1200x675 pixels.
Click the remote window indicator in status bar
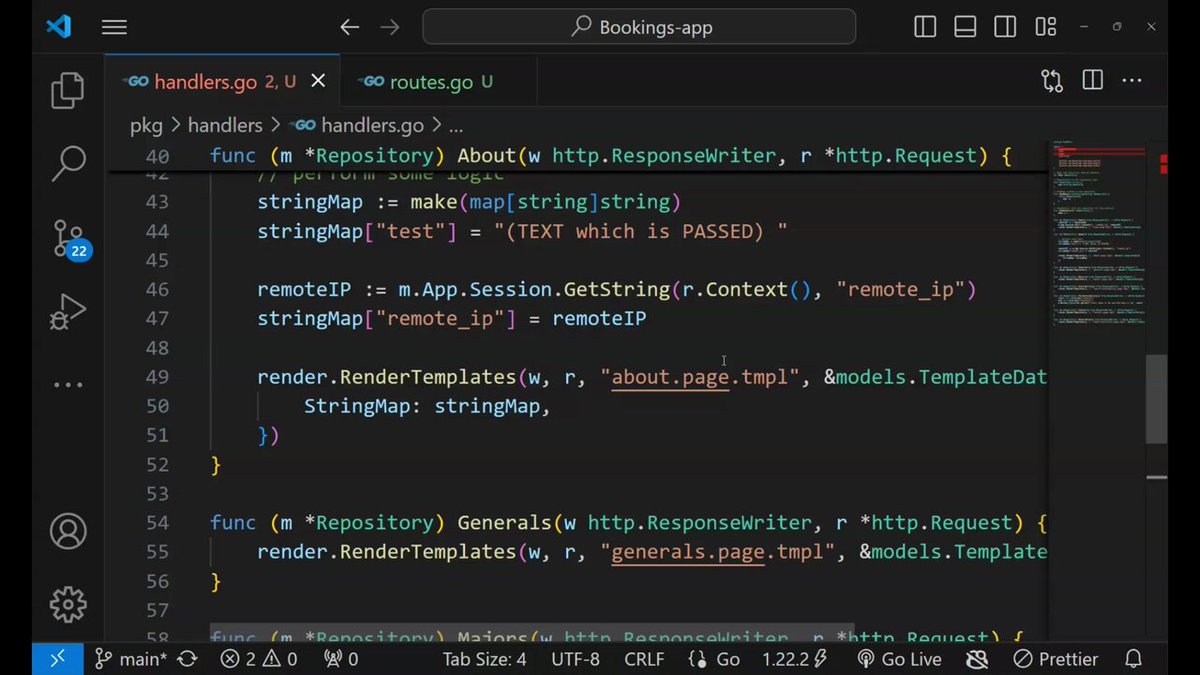pos(56,659)
